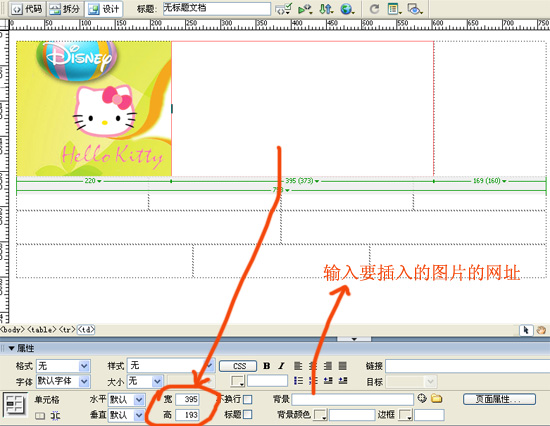Justify text alignment
This screenshot has height=426, width=550.
tap(343, 366)
